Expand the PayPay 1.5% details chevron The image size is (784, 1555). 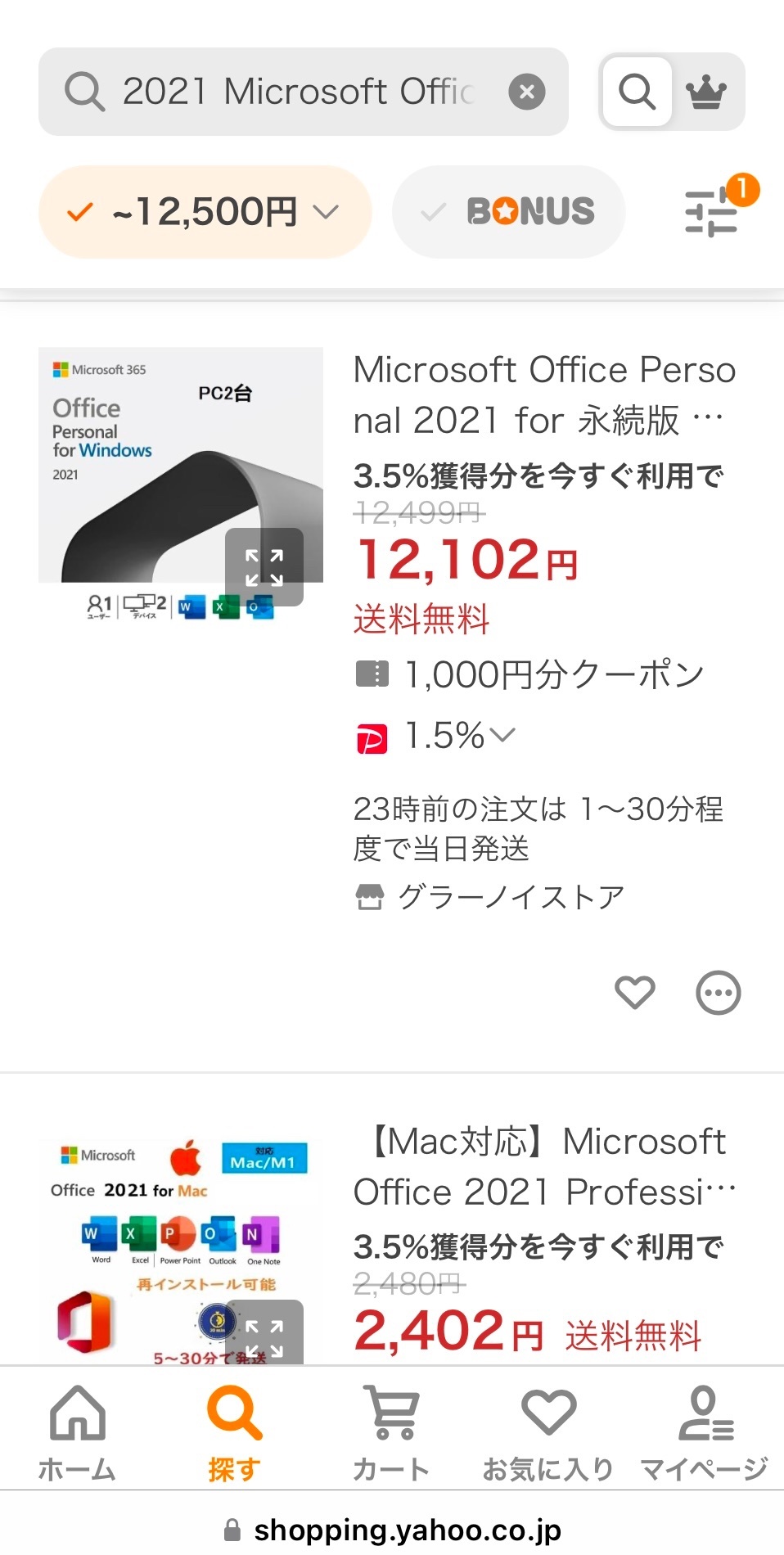[x=502, y=734]
